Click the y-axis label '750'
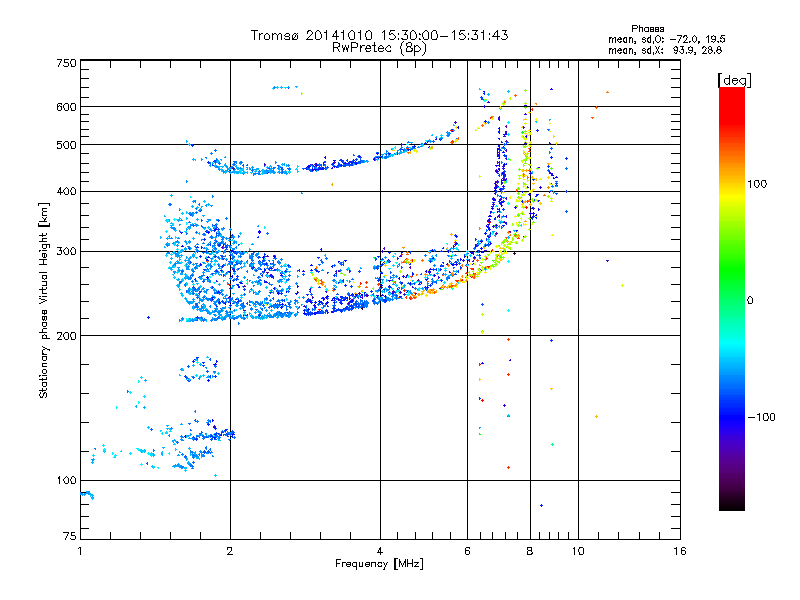The width and height of the screenshot is (800, 600). click(x=66, y=63)
